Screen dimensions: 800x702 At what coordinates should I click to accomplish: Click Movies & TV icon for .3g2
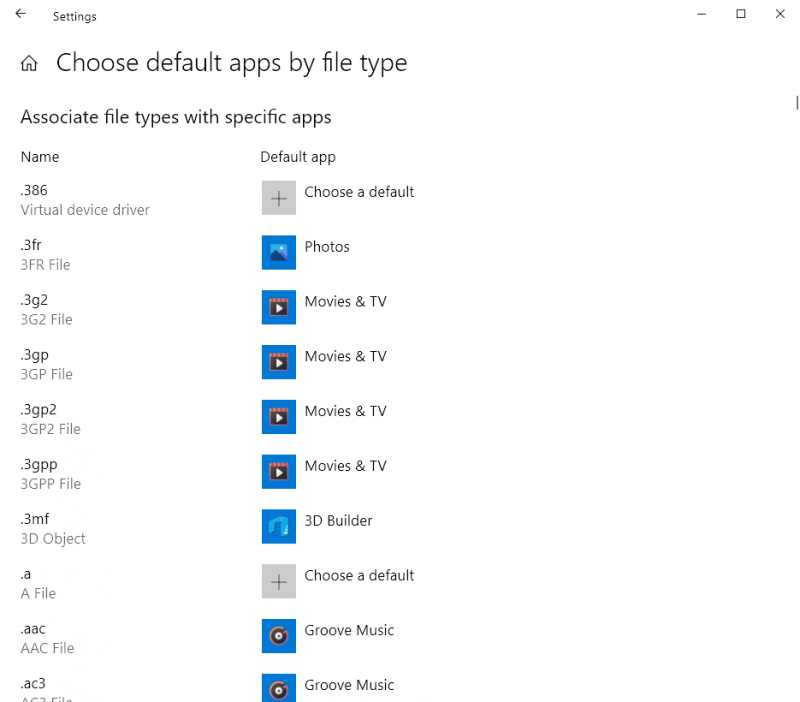point(279,307)
